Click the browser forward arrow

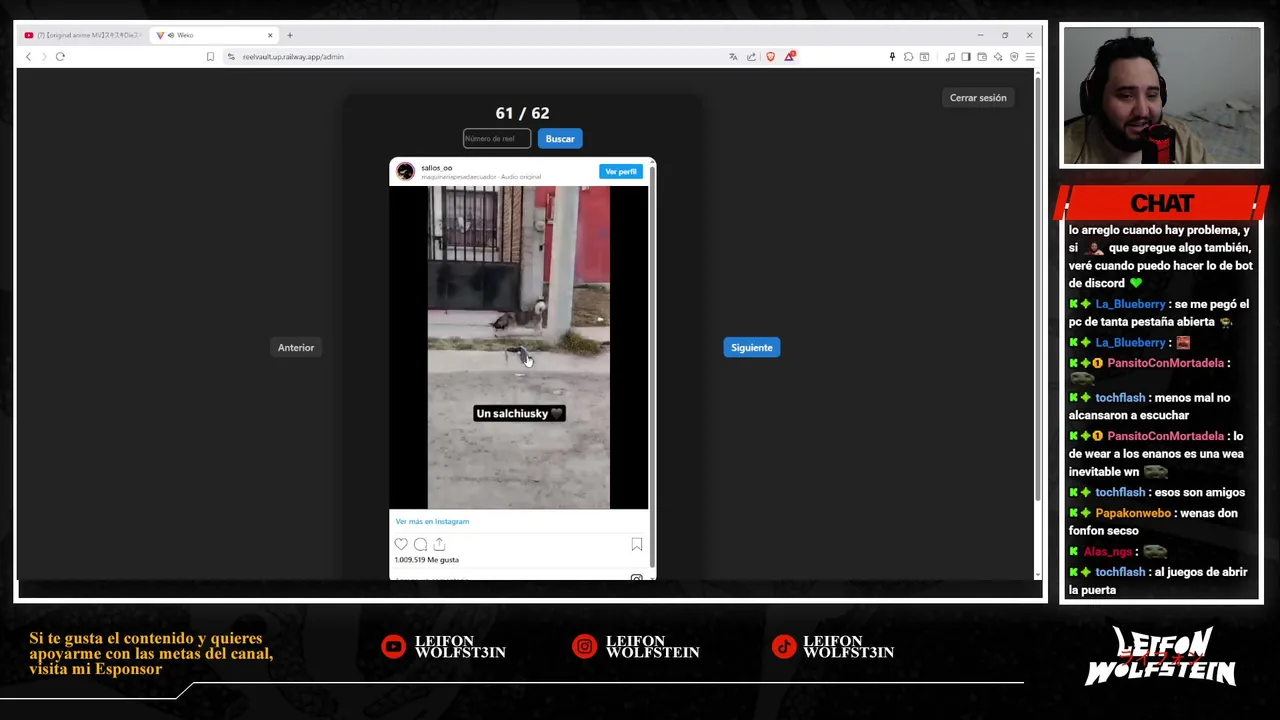[43, 57]
